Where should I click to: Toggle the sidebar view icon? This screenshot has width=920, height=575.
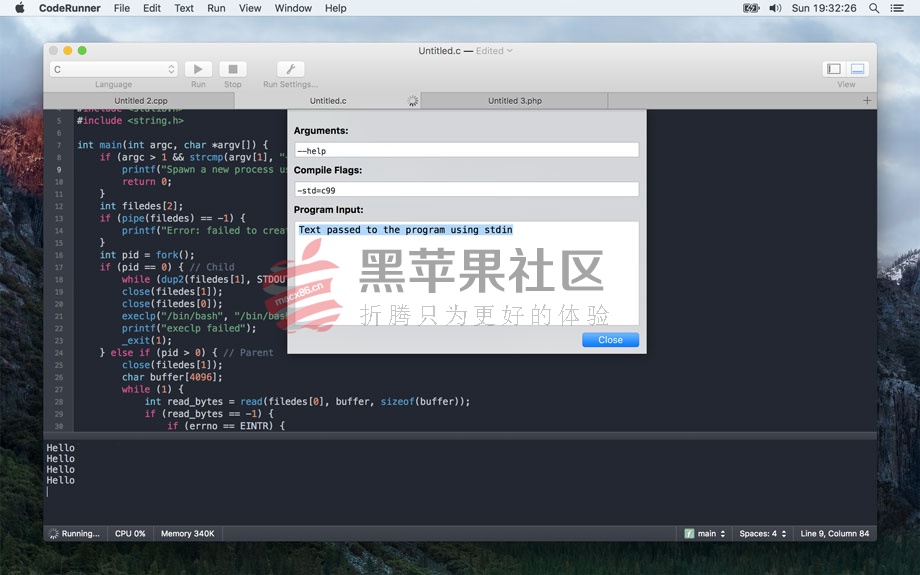[834, 69]
